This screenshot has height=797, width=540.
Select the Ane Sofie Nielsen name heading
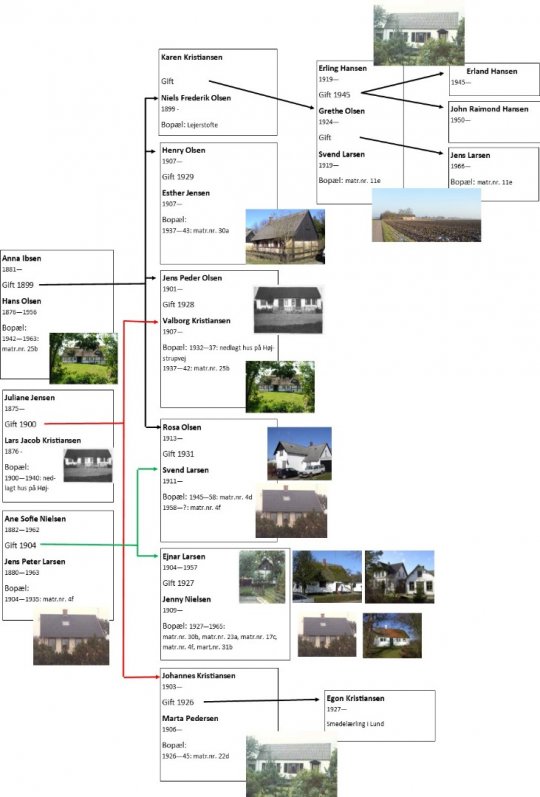pyautogui.click(x=35, y=519)
